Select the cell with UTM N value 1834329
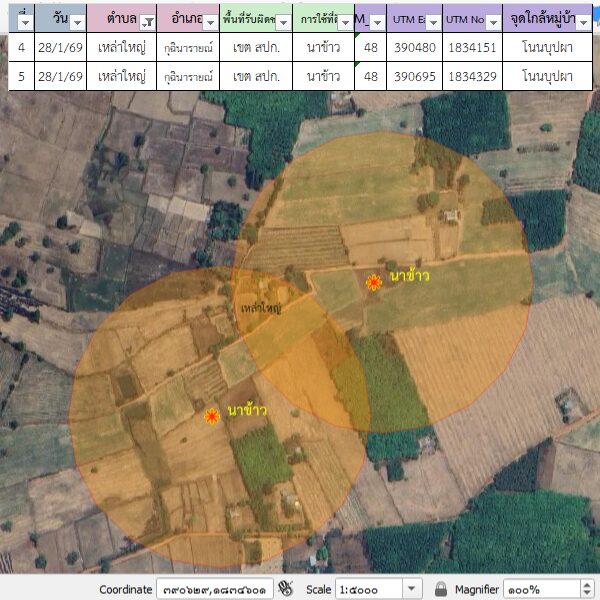600x600 pixels. [471, 76]
